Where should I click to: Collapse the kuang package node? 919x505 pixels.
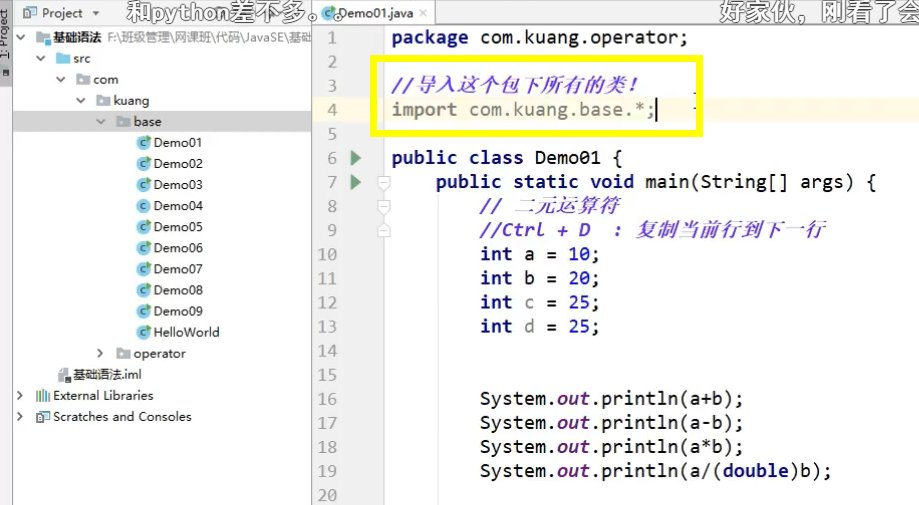coord(81,100)
